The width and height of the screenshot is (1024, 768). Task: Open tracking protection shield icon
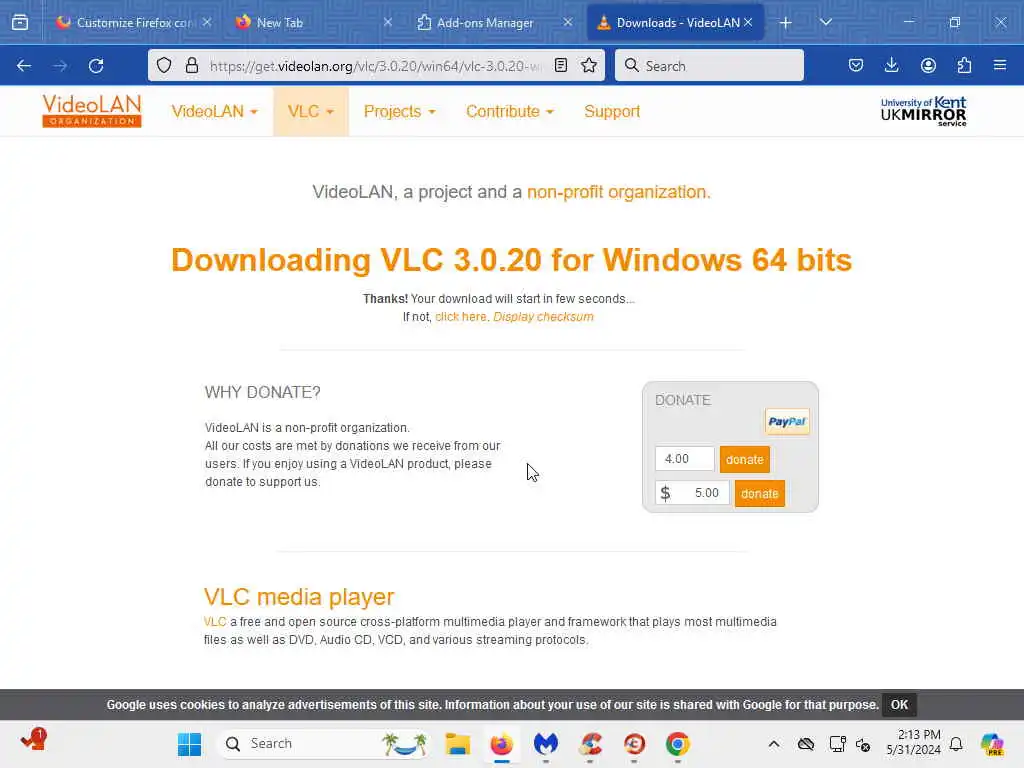(164, 65)
